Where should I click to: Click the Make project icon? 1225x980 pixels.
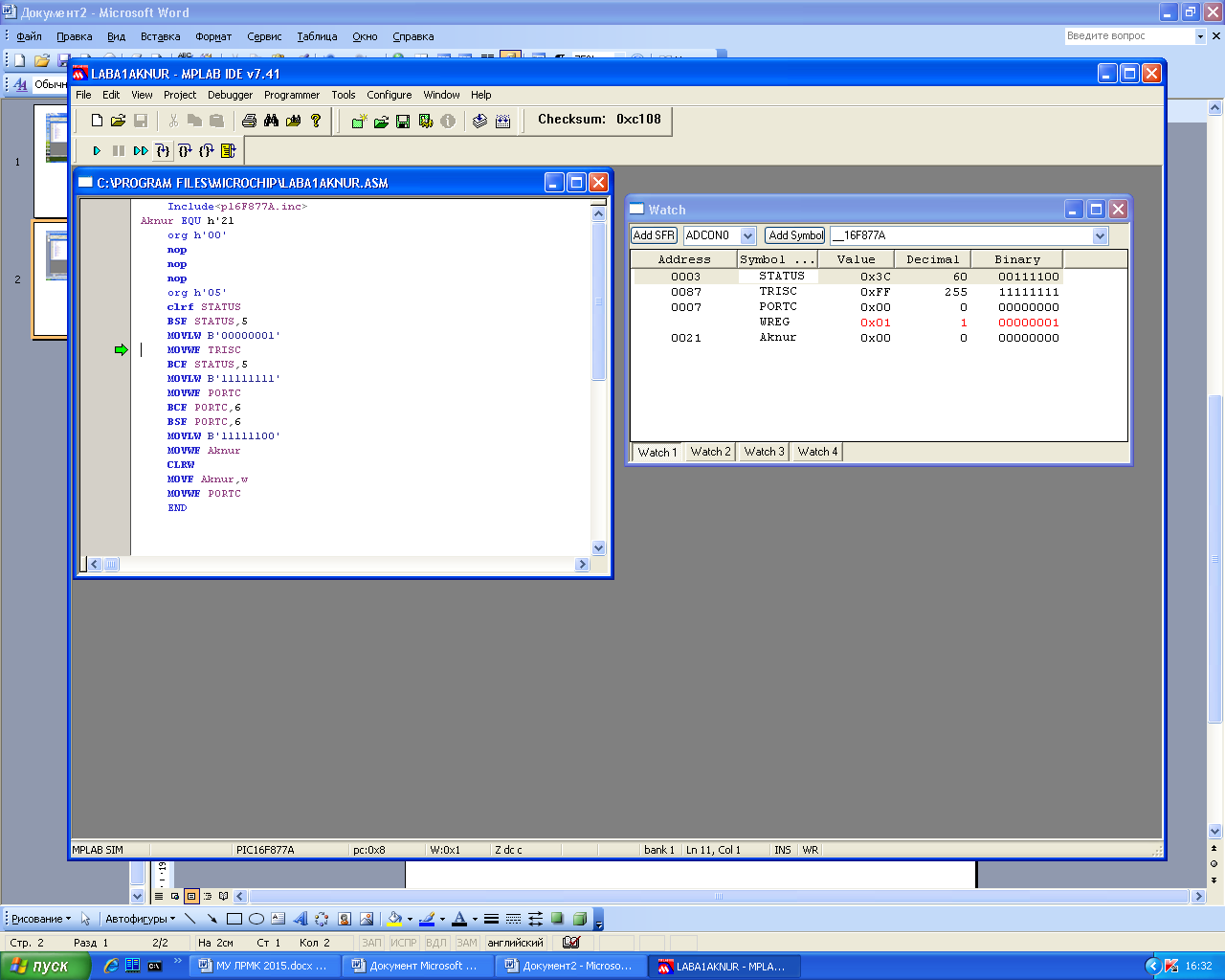pos(480,121)
